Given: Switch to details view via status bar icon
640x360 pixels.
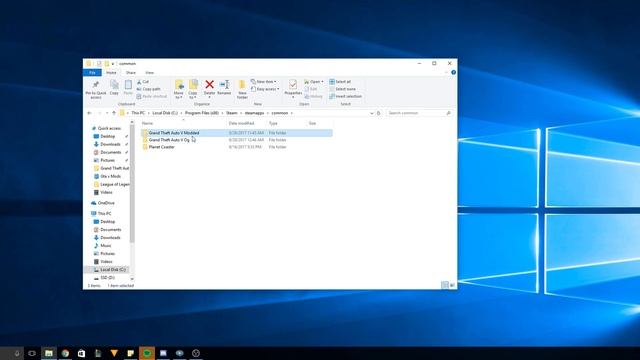Looking at the screenshot, I should tap(445, 285).
